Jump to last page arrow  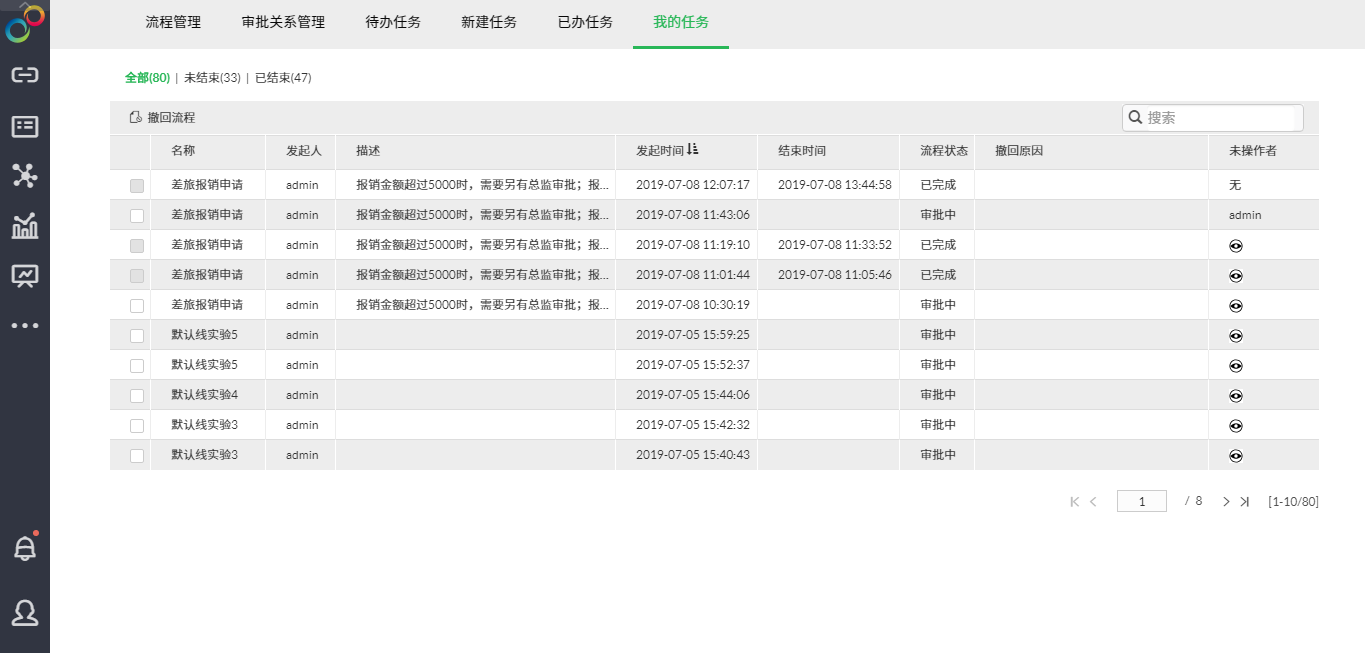point(1244,502)
